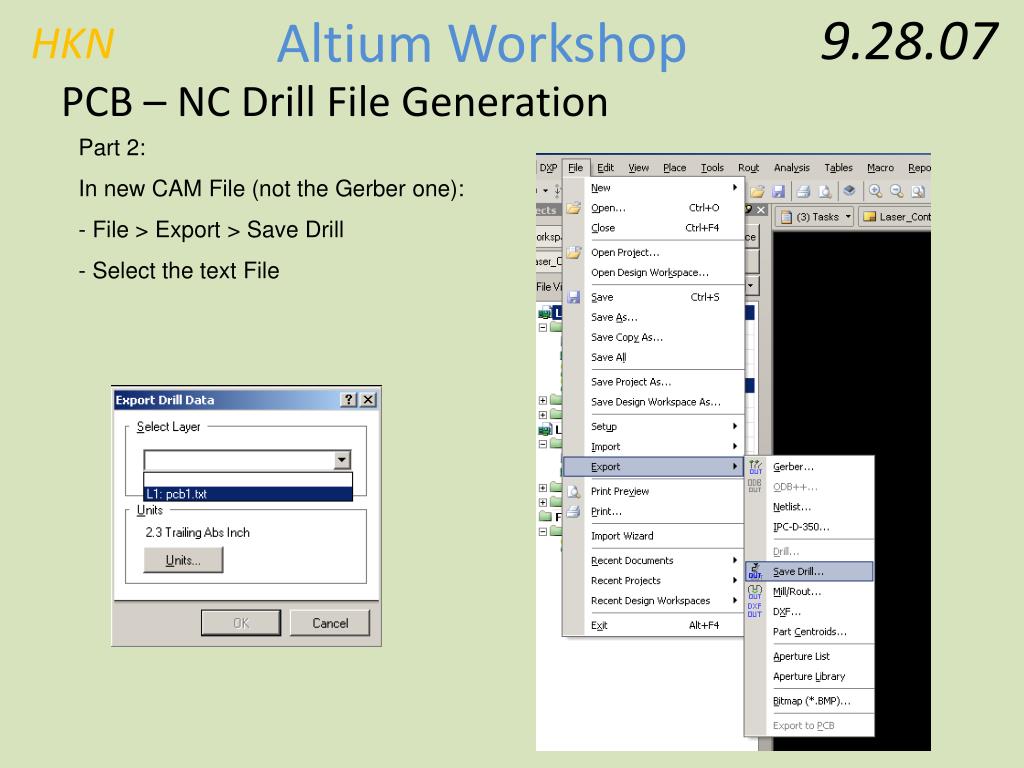Choose Gerber... in the Export submenu
This screenshot has width=1024, height=768.
(x=809, y=467)
